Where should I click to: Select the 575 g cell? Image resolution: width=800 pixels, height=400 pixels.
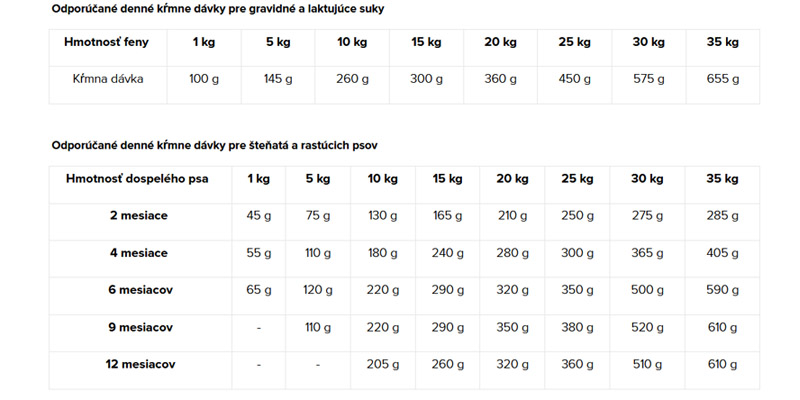649,78
